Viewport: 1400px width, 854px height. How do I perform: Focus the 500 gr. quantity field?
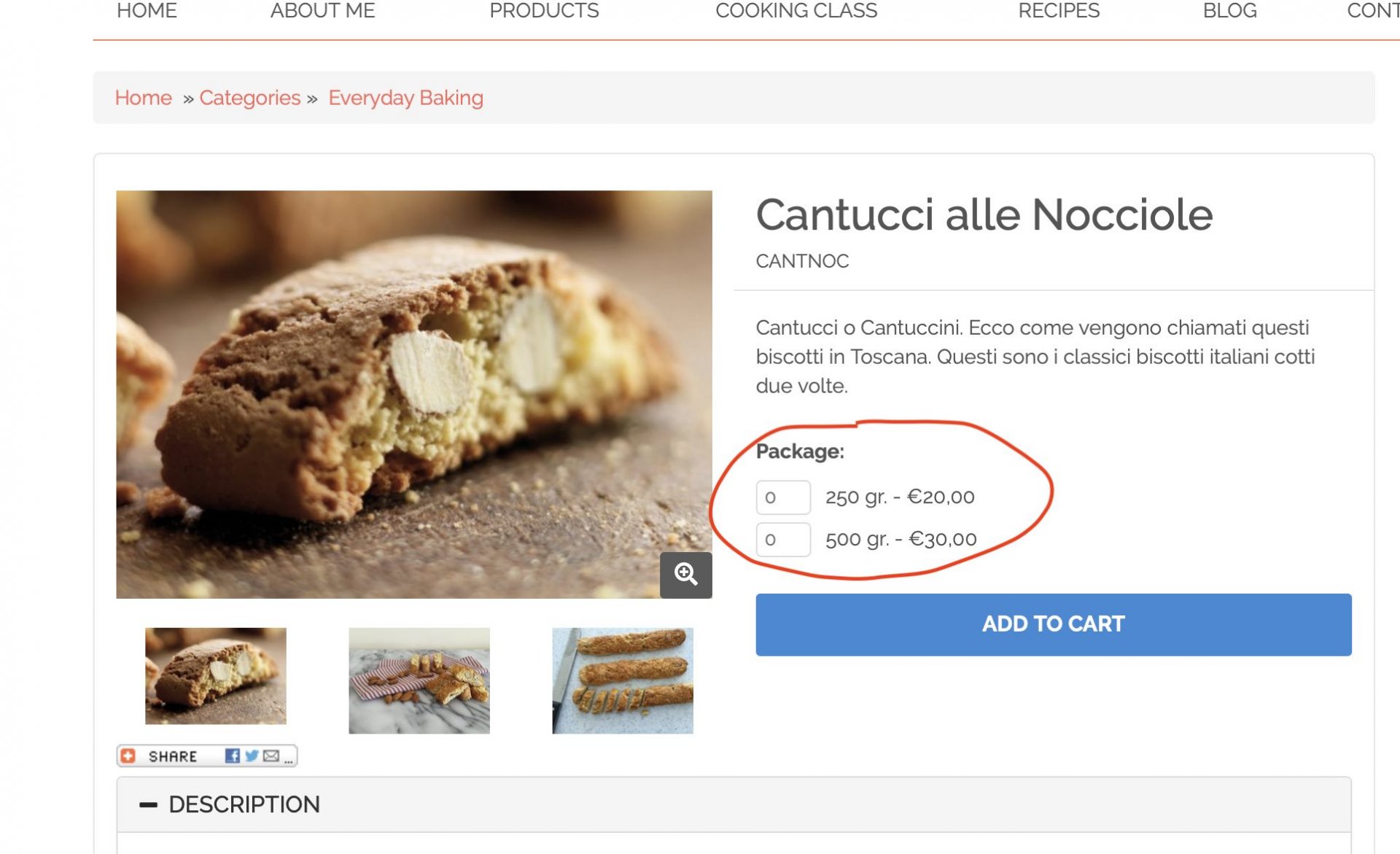(x=783, y=540)
